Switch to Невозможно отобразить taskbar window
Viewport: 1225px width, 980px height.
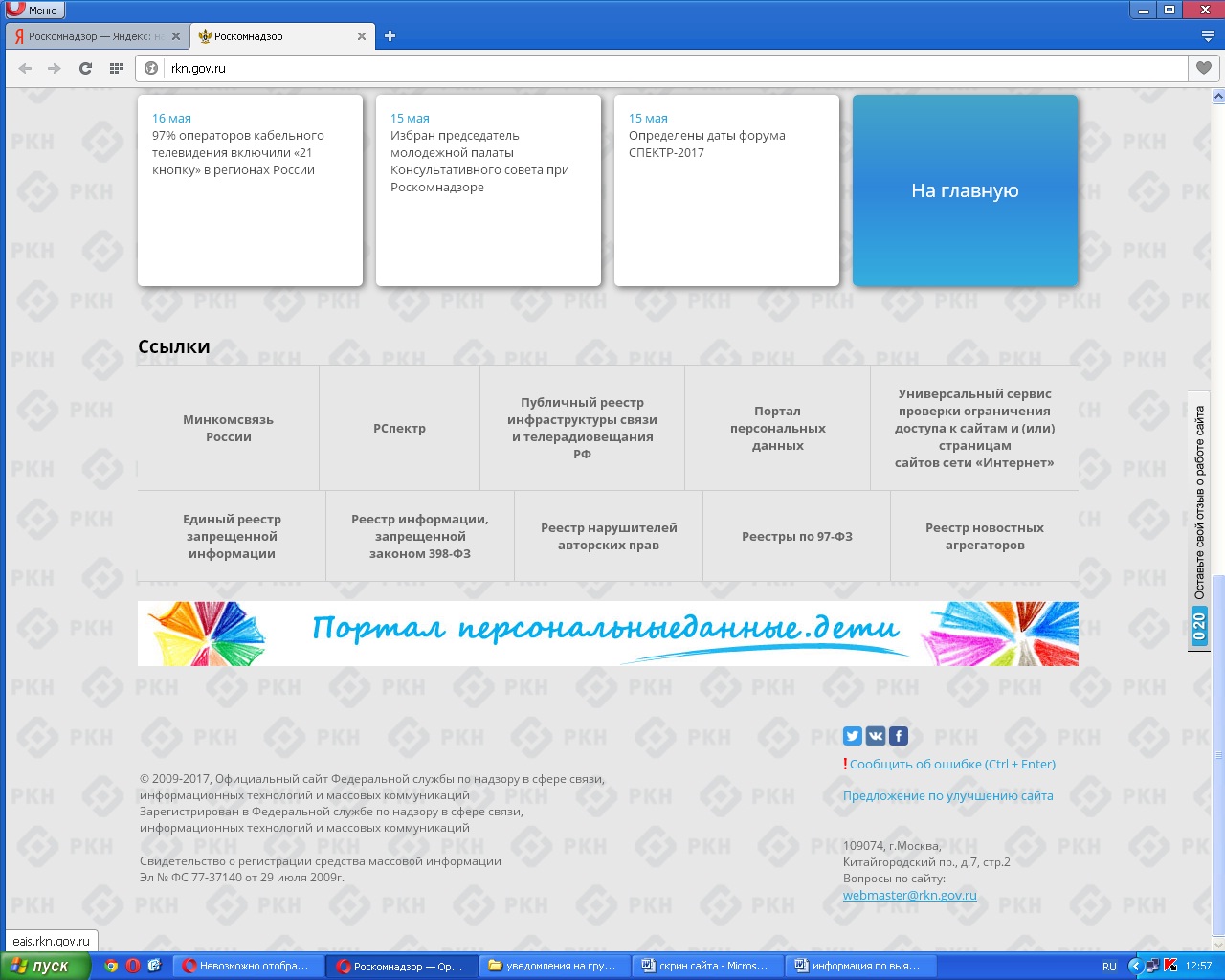250,966
